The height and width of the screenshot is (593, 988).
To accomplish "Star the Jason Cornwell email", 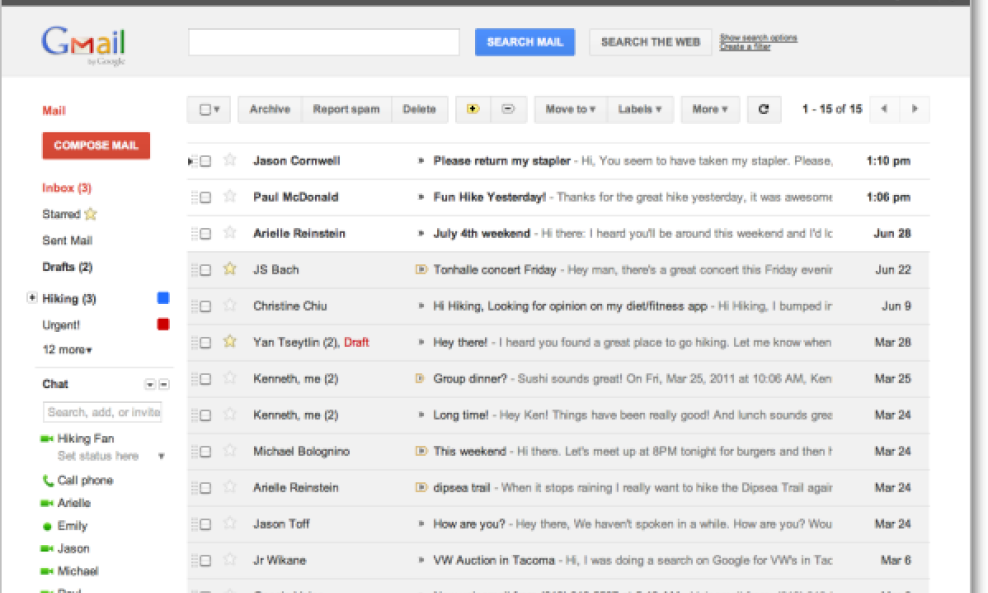I will (230, 161).
